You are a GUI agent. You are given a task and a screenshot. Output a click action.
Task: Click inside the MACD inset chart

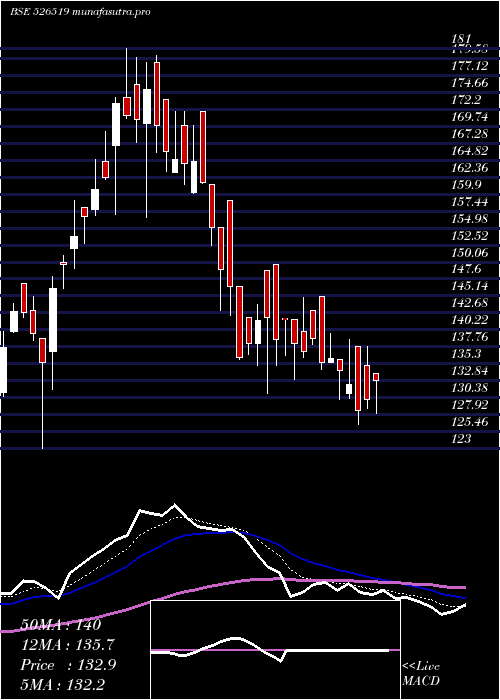click(275, 650)
